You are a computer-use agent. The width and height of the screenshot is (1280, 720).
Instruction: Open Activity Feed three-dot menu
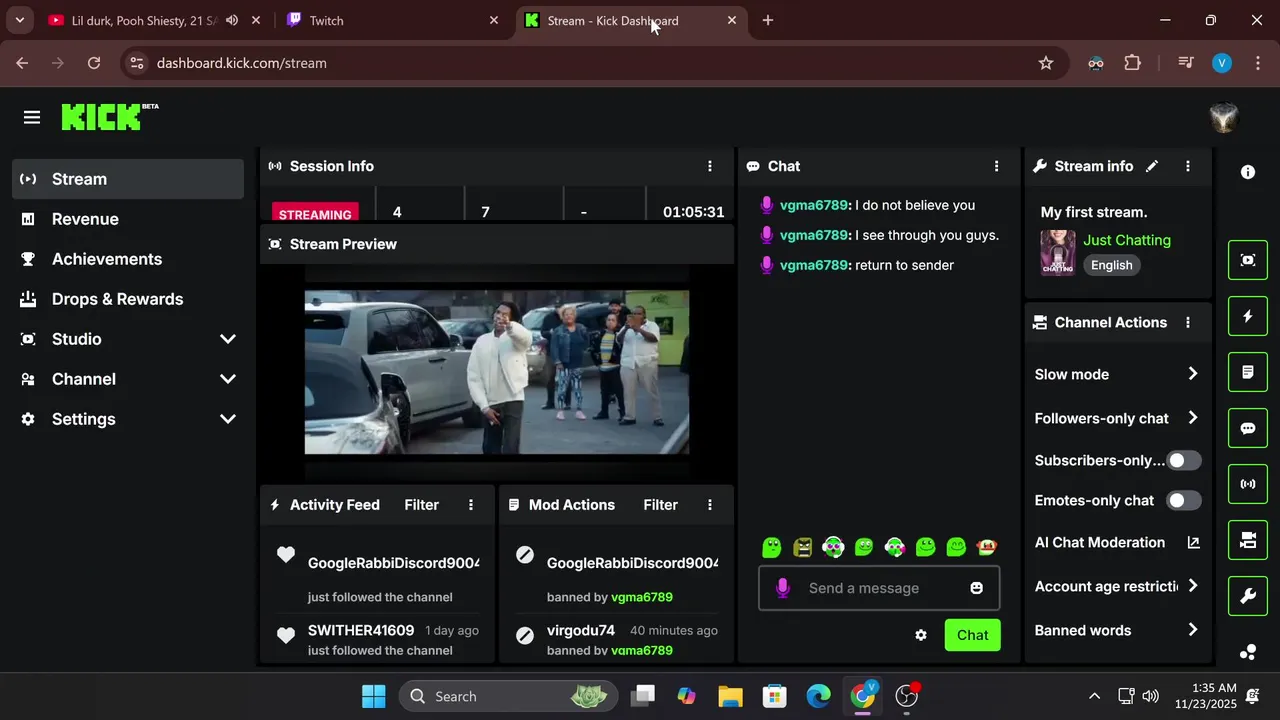point(471,505)
